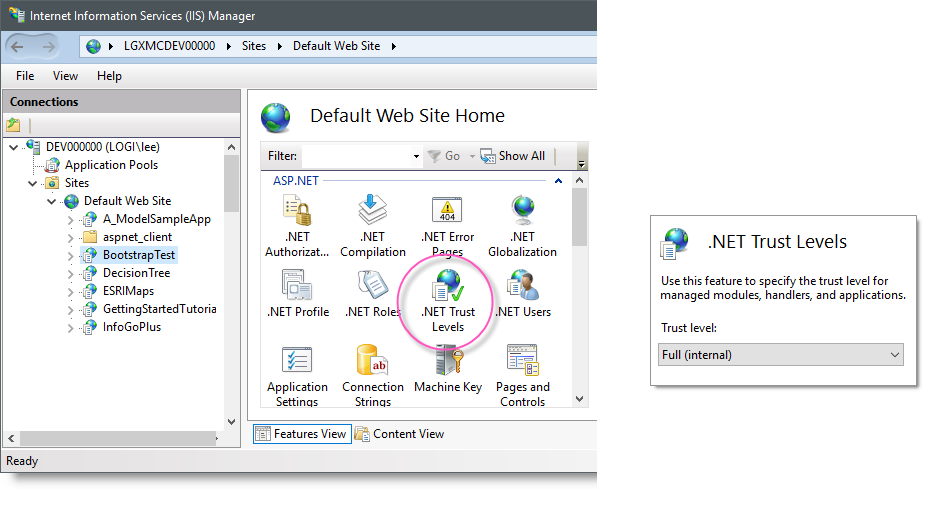Click the Go filter button
Image resolution: width=926 pixels, height=512 pixels.
click(x=444, y=156)
